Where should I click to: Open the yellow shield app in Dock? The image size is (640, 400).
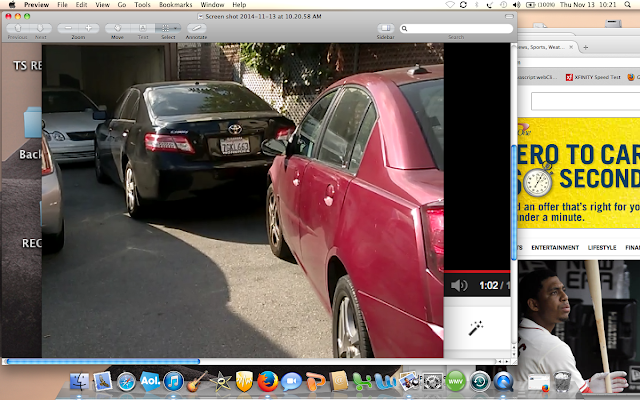coord(244,382)
